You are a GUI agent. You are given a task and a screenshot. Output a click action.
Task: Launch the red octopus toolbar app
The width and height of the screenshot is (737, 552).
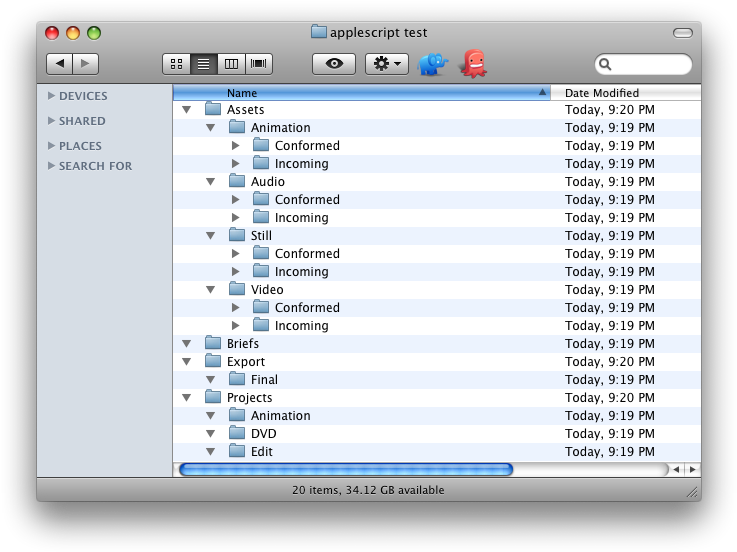474,64
